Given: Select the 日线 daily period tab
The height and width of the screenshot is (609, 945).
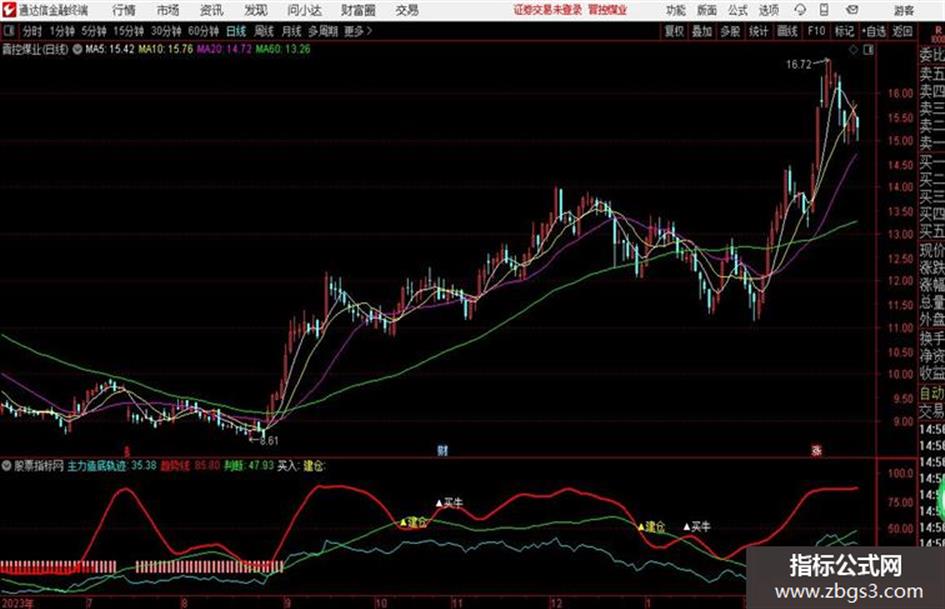Looking at the screenshot, I should (x=236, y=31).
